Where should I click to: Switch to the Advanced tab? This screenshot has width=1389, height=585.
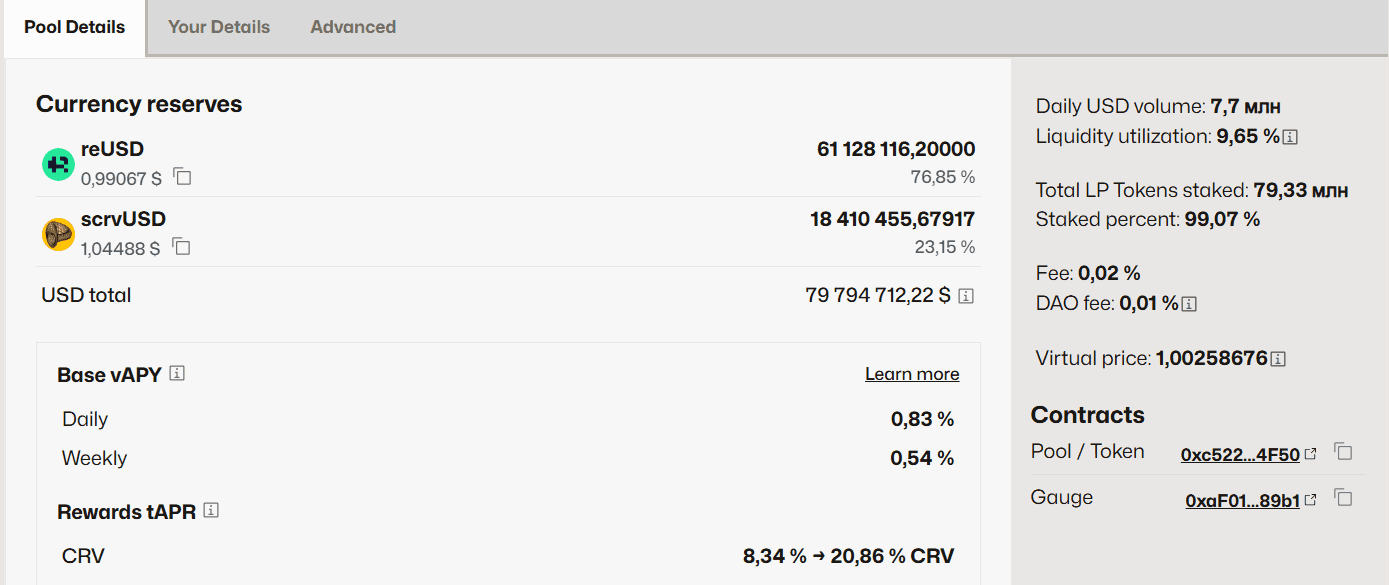tap(353, 27)
